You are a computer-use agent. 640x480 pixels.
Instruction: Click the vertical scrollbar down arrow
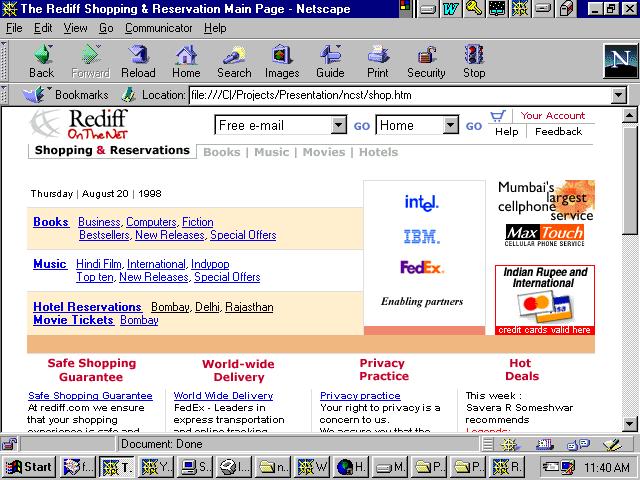(631, 424)
